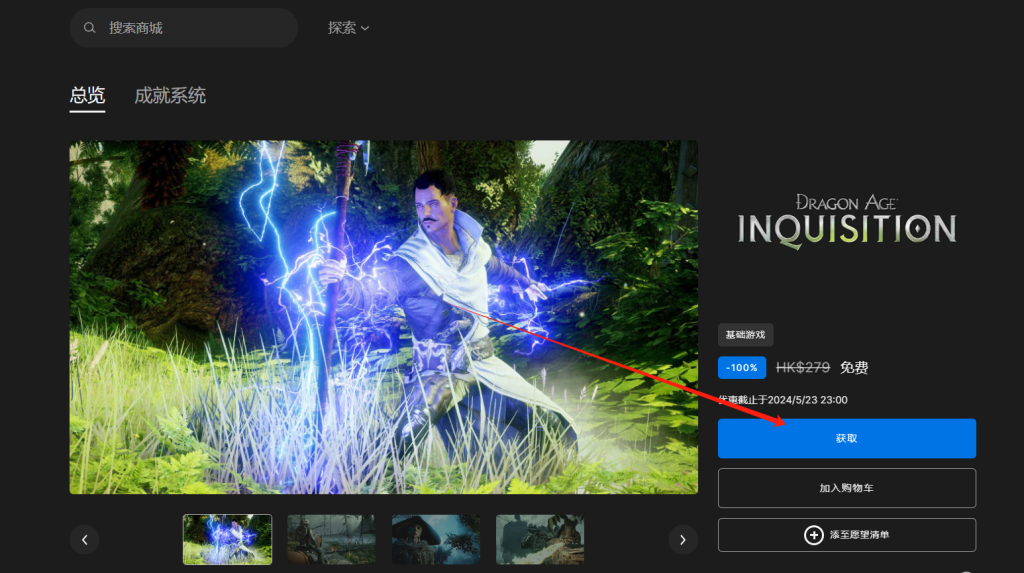1024x573 pixels.
Task: Select the fourth carousel thumbnail
Action: (539, 539)
